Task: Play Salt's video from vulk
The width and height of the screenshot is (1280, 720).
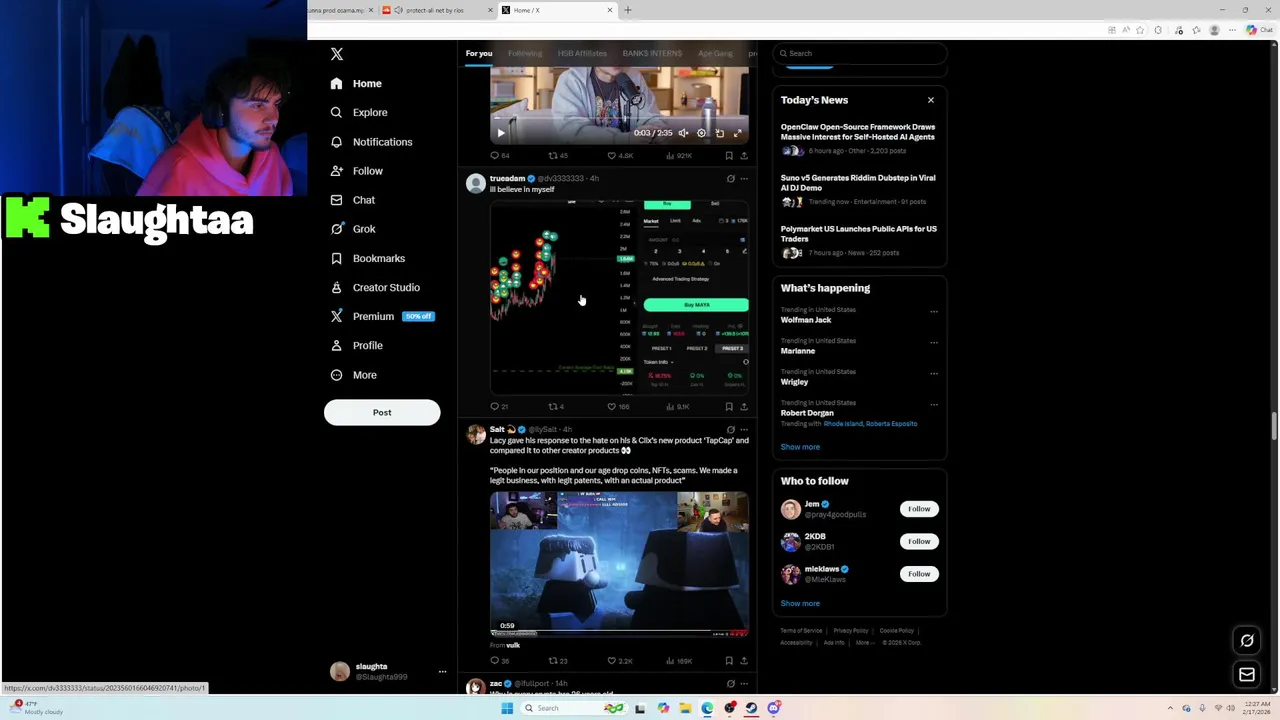Action: [619, 564]
